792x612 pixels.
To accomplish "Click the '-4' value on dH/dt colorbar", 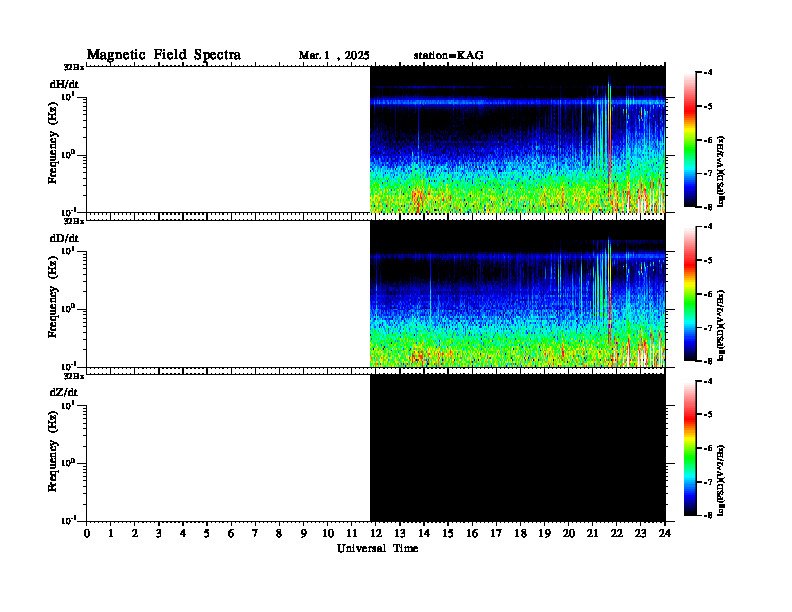I will click(708, 73).
